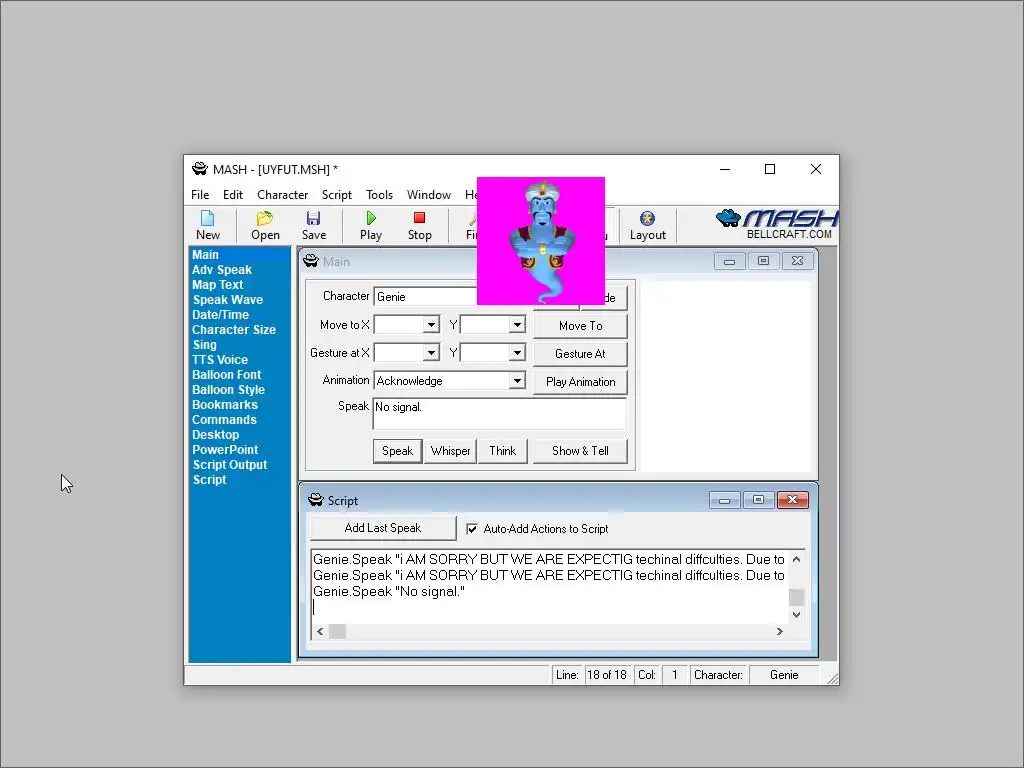The width and height of the screenshot is (1024, 768).
Task: Halt playback with the Stop icon
Action: 419,225
